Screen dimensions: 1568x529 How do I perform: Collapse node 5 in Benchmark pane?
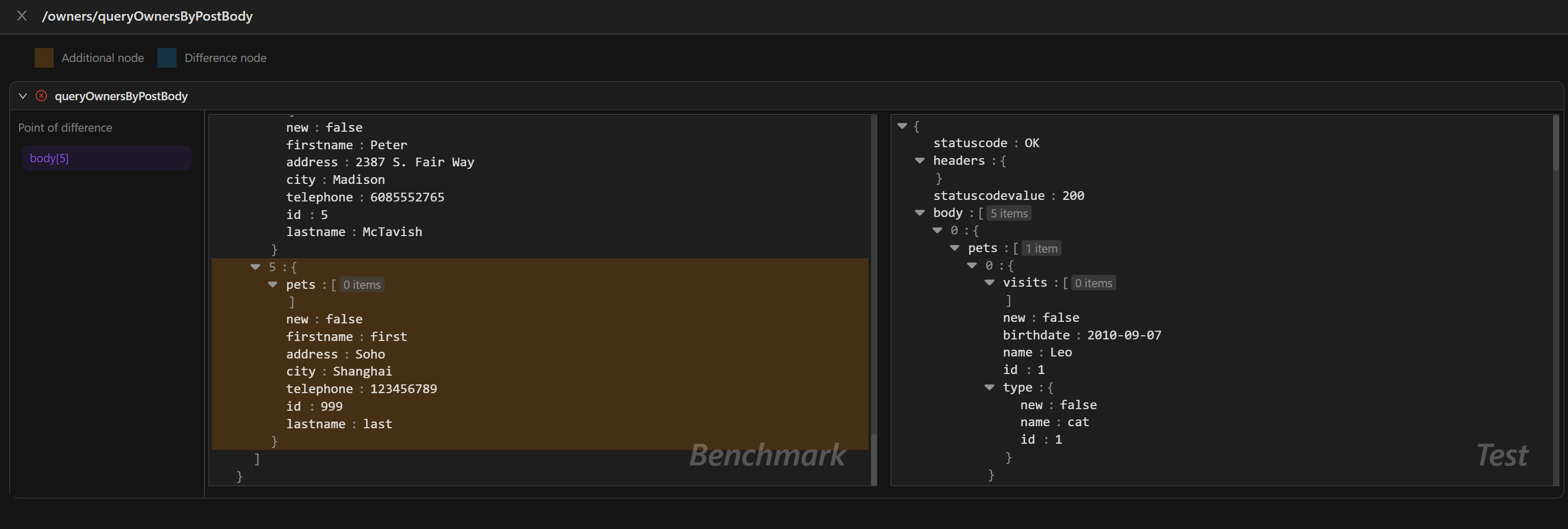(255, 267)
